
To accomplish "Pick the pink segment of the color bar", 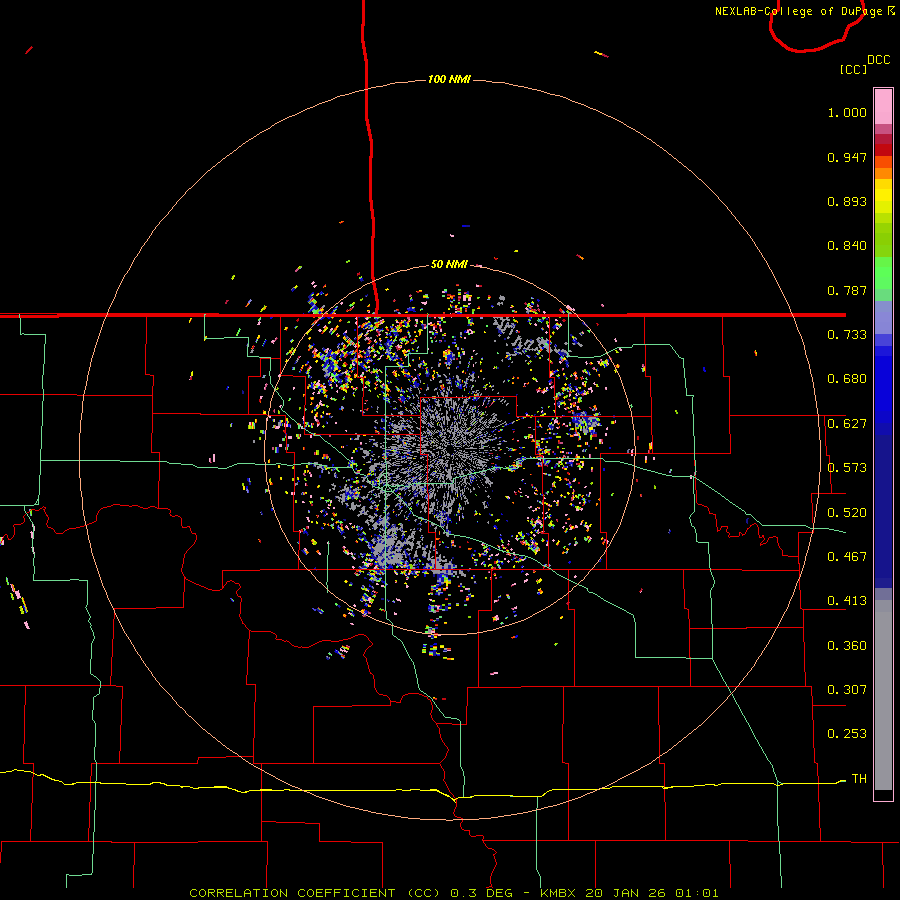I will point(883,107).
